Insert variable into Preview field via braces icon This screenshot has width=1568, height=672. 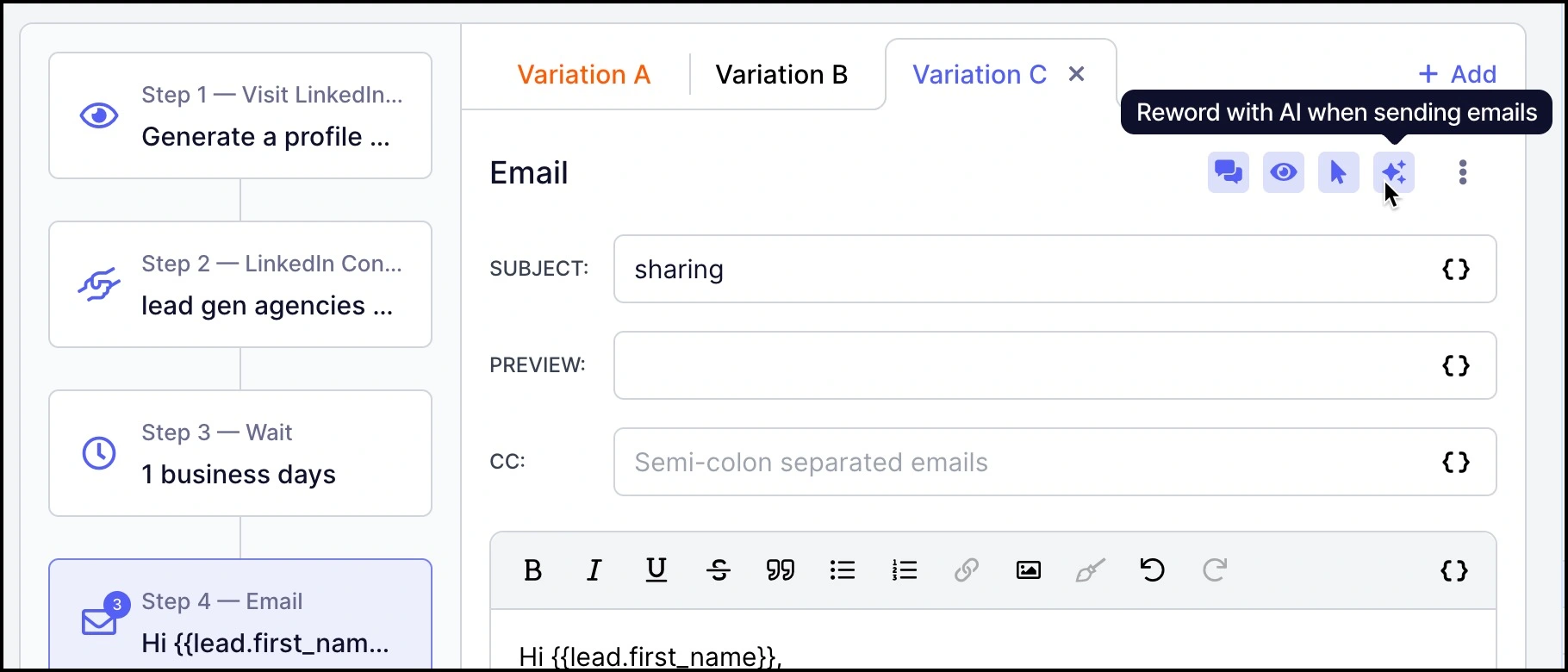pos(1455,365)
